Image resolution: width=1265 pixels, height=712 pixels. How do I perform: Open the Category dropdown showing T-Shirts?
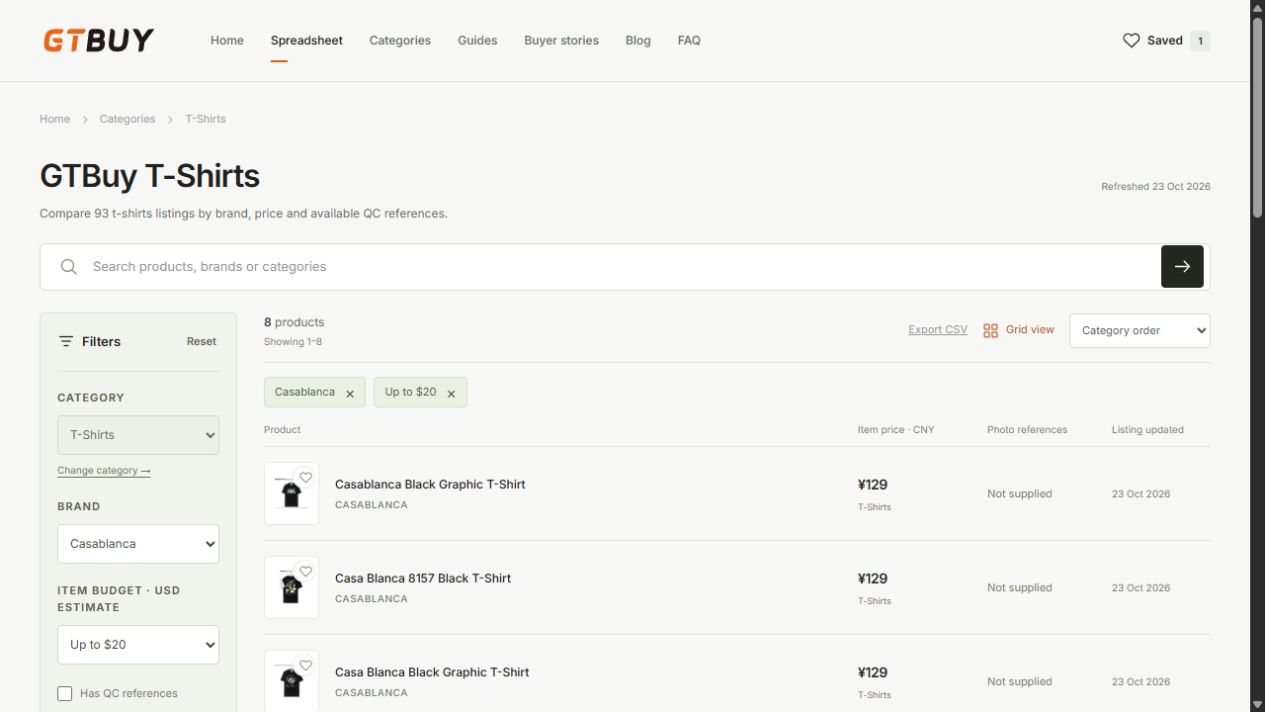138,435
